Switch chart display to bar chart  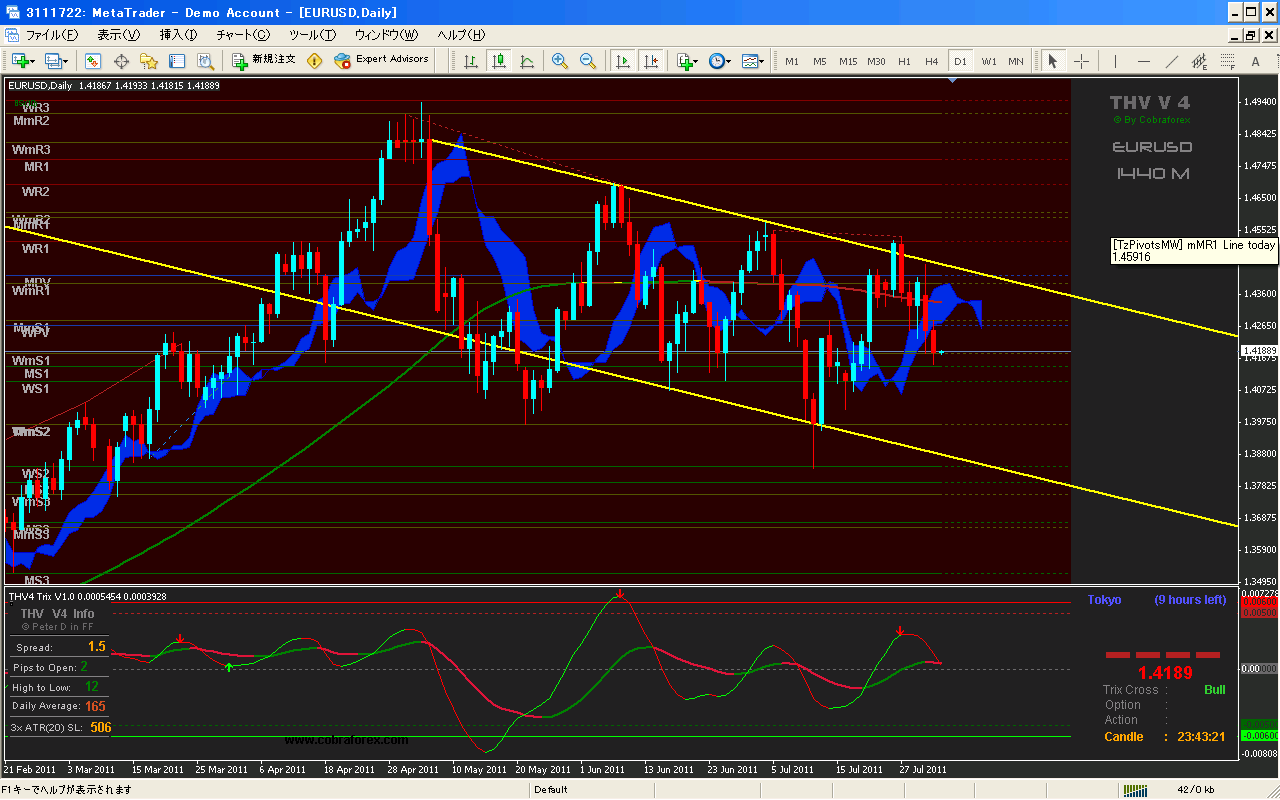click(x=470, y=61)
